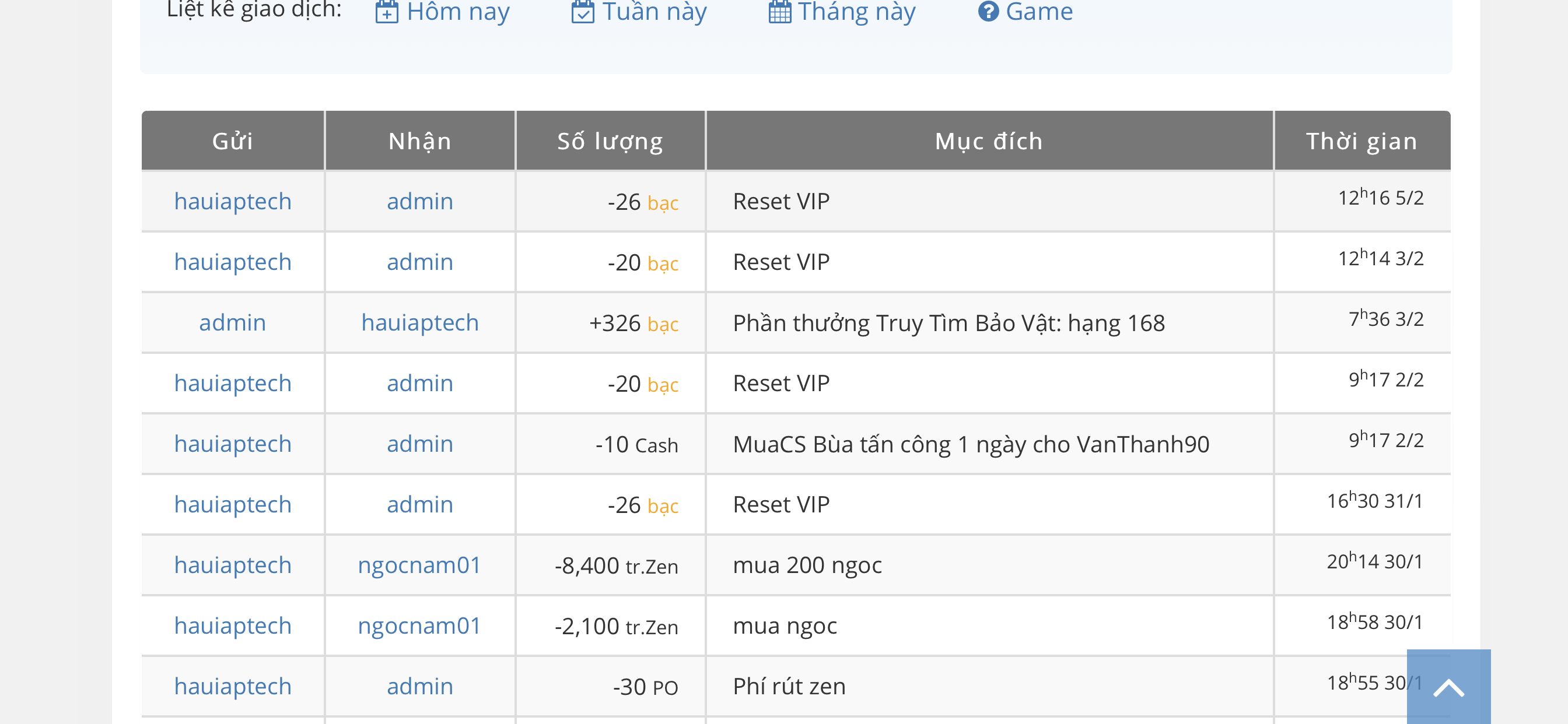Click the Thời gian column header
The height and width of the screenshot is (724, 1568).
coord(1361,141)
